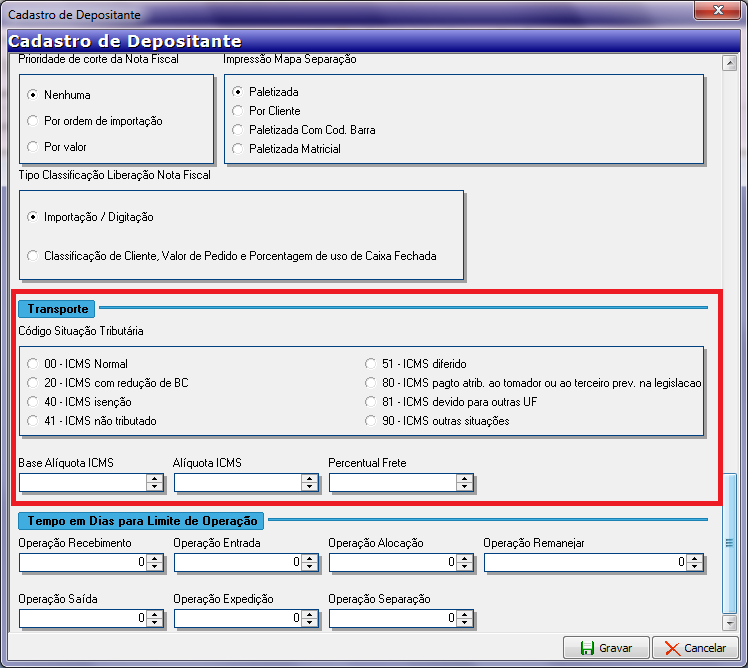Viewport: 748px width, 668px height.
Task: Increase Operação Expedição days
Action: point(310,615)
